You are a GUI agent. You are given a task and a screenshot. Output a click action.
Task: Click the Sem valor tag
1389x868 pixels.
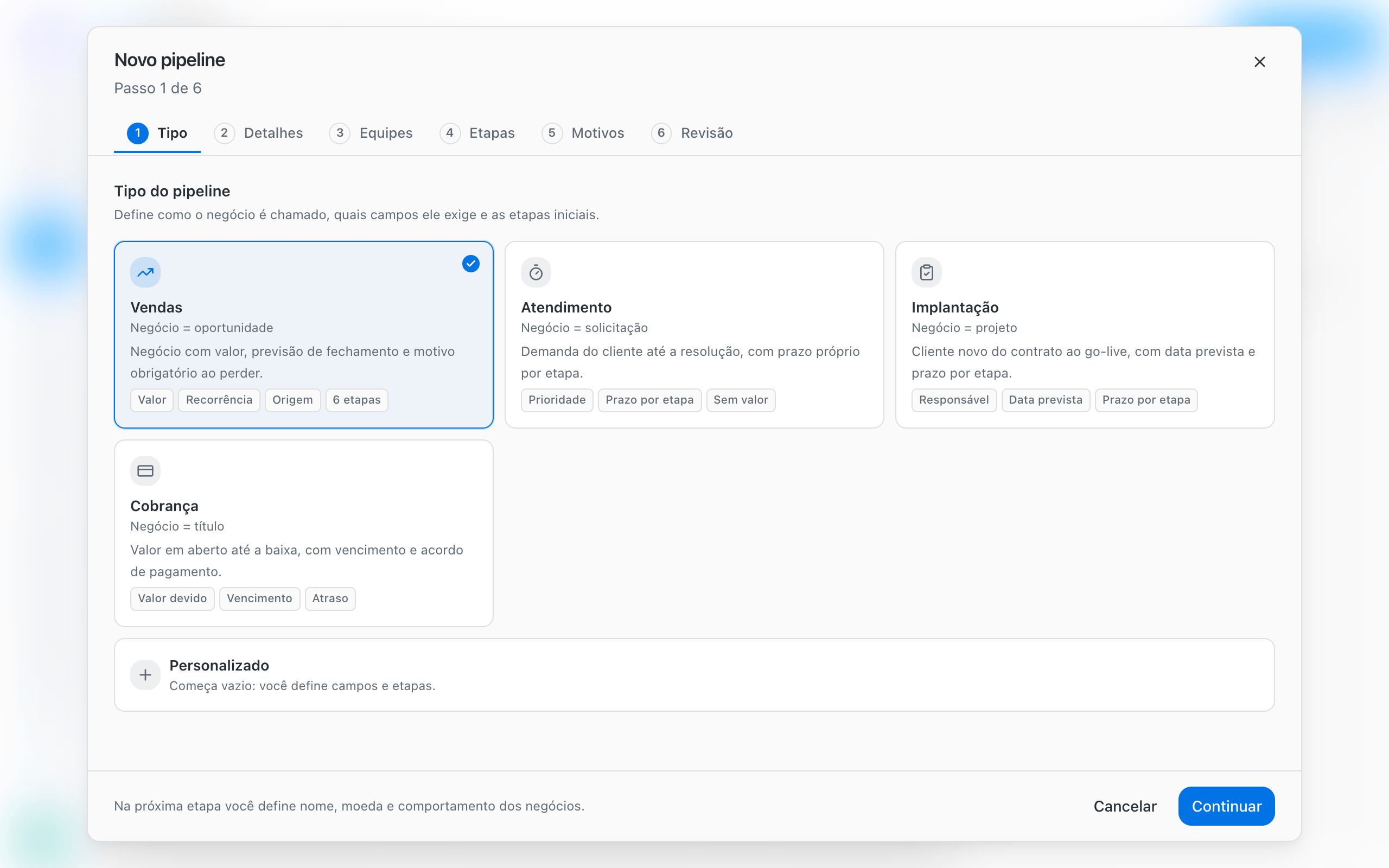[741, 400]
